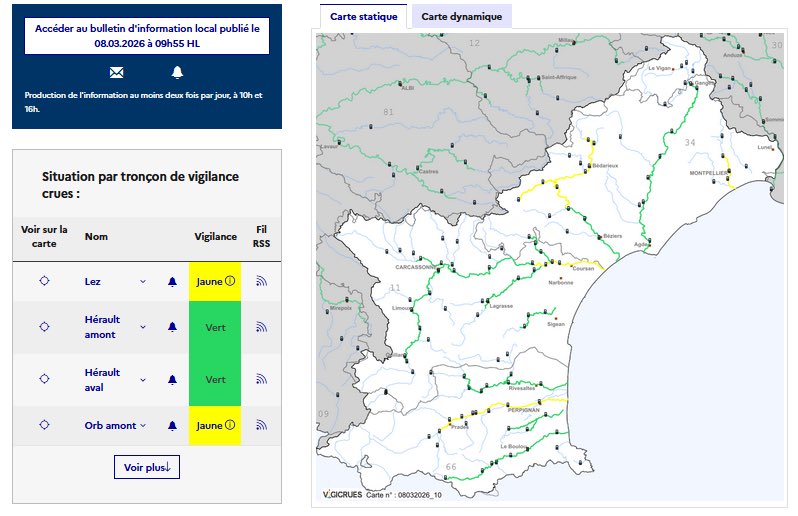Click the Voir sur la carte column header
This screenshot has width=798, height=516.
[x=44, y=237]
